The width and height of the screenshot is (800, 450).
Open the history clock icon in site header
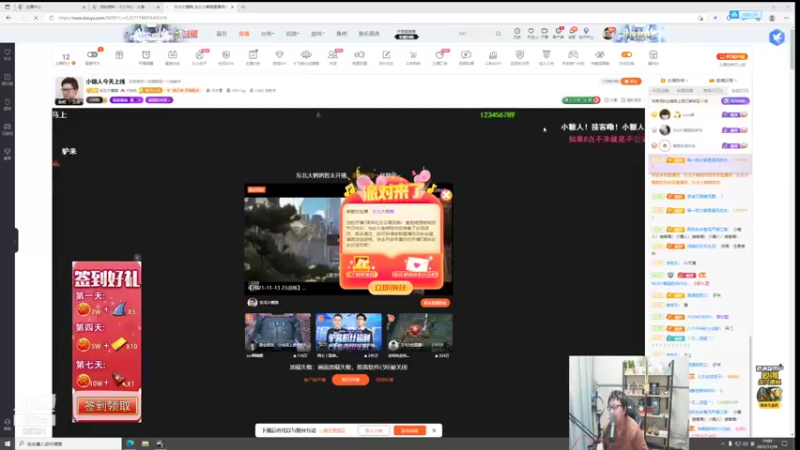click(x=517, y=31)
